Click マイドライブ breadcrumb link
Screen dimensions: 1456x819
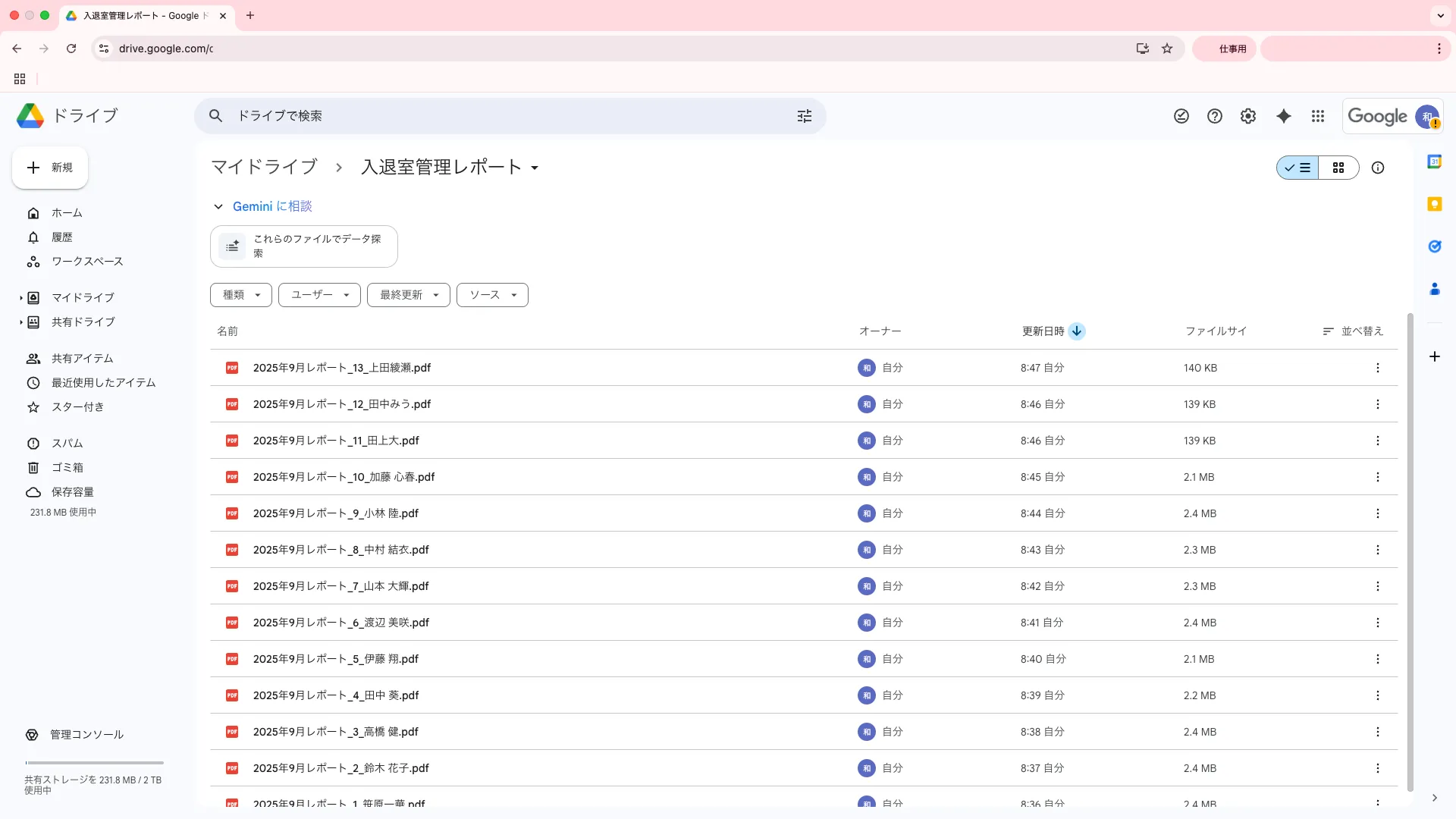[264, 167]
